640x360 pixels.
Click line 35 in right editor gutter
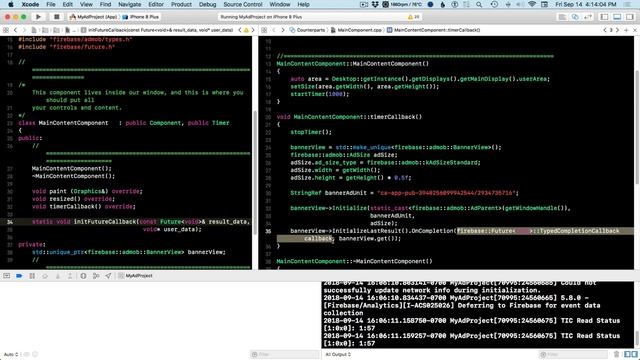pyautogui.click(x=268, y=231)
